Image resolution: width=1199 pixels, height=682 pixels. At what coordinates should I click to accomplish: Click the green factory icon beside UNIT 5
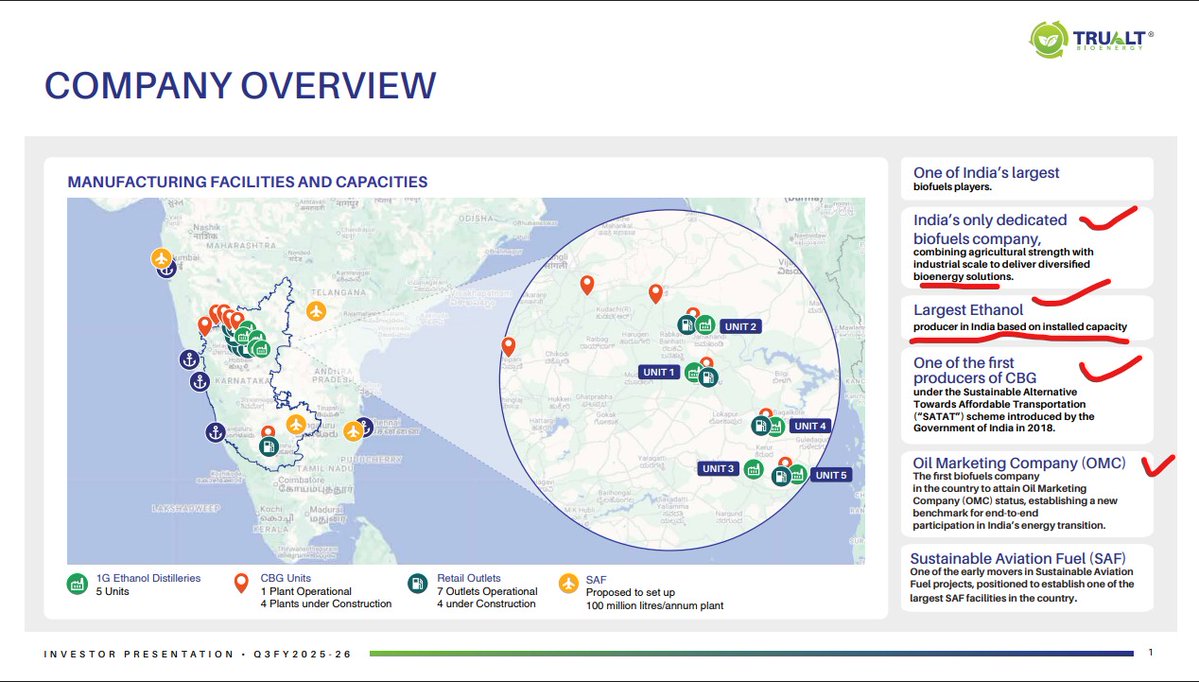click(798, 475)
